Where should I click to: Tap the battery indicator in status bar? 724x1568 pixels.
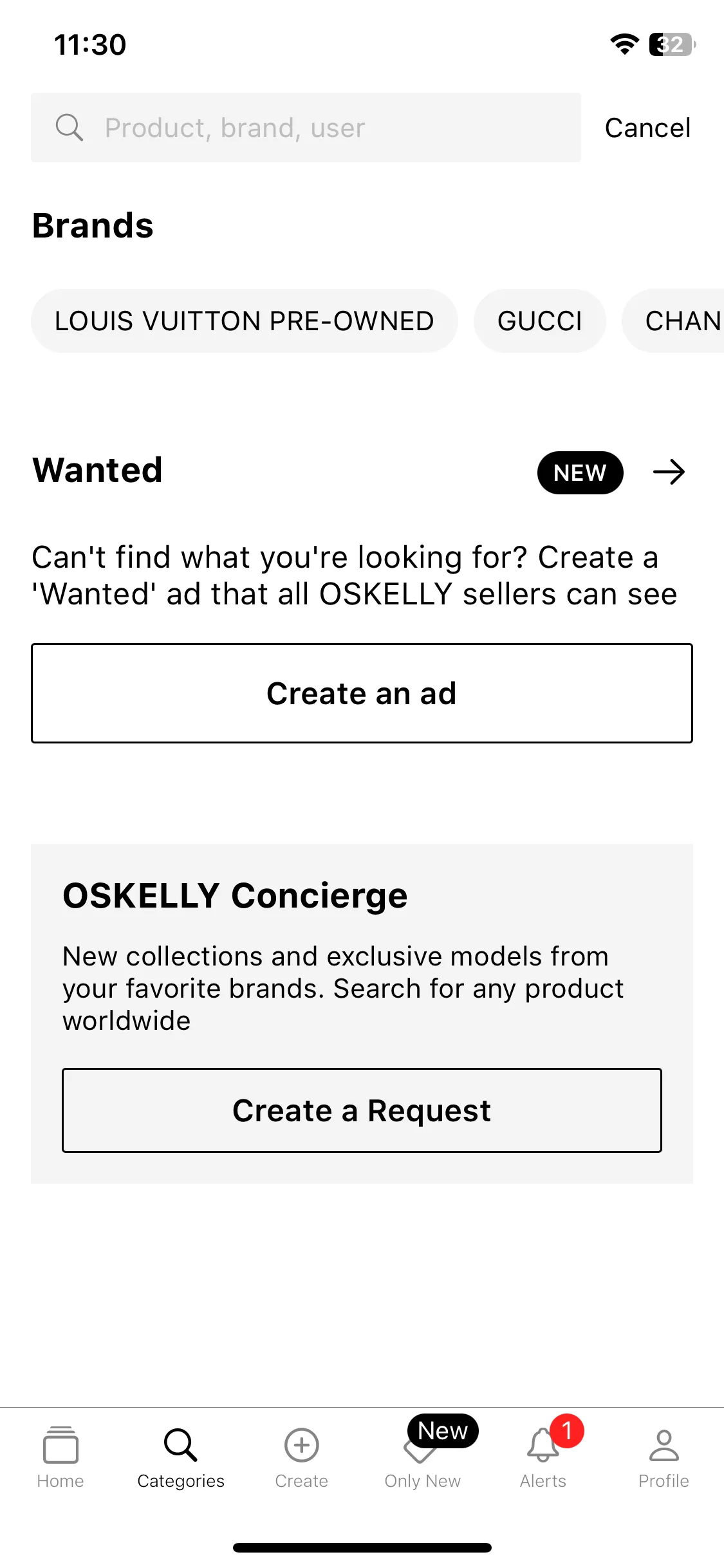673,44
